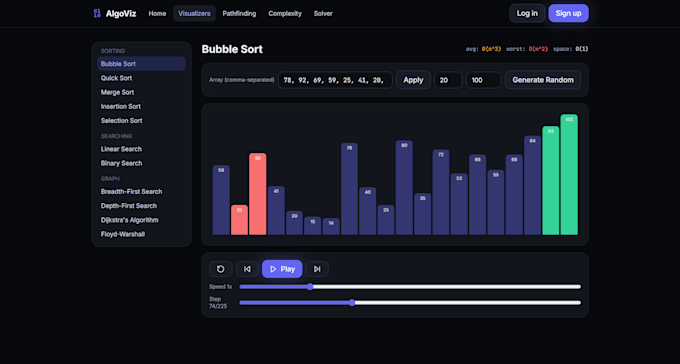This screenshot has width=680, height=364.
Task: Open the Complexity nav item
Action: [285, 13]
